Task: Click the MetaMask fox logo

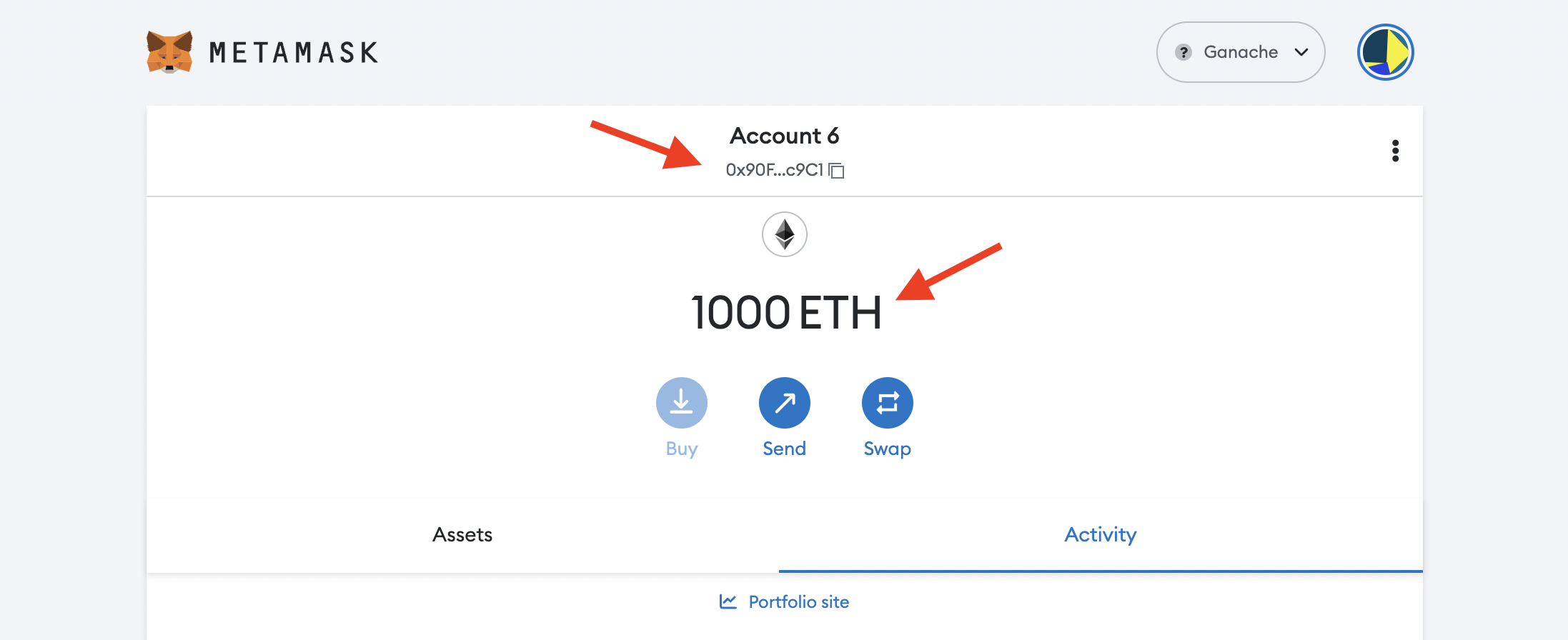Action: [x=169, y=52]
